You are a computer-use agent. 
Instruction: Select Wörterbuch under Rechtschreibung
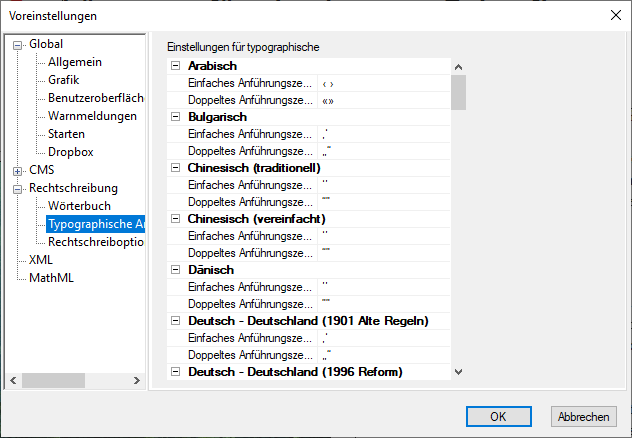point(80,206)
